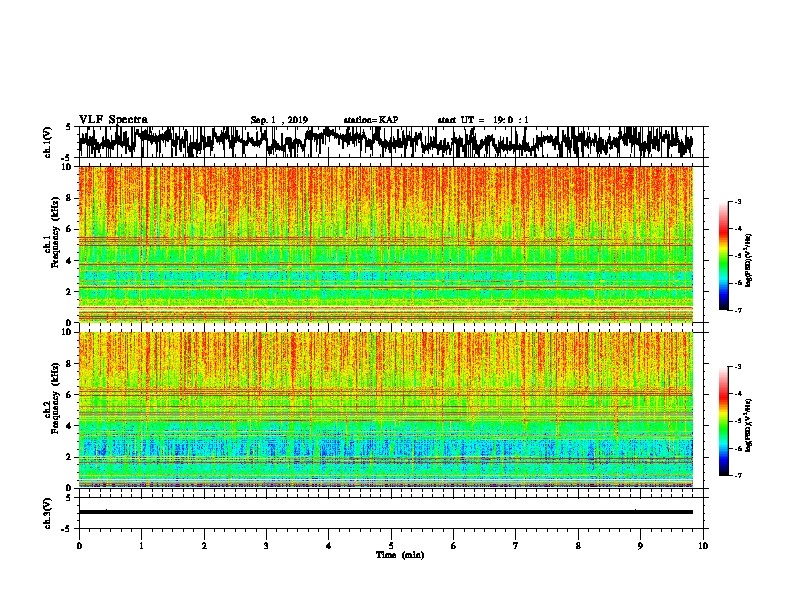792x612 pixels.
Task: Click the "2" kHz tick of ch.1 spectrogram
Action: (x=69, y=292)
